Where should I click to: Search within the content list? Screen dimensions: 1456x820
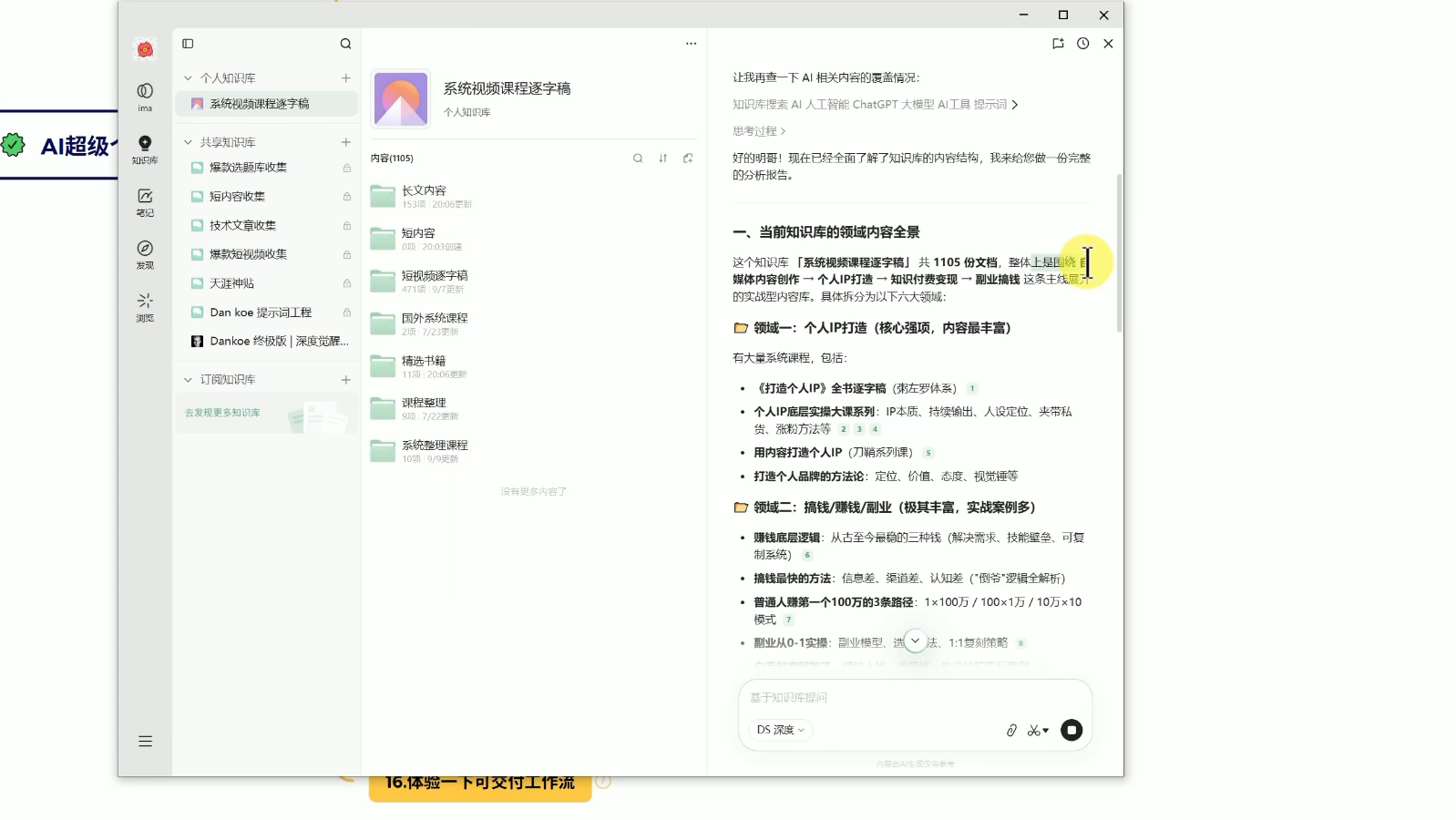638,159
